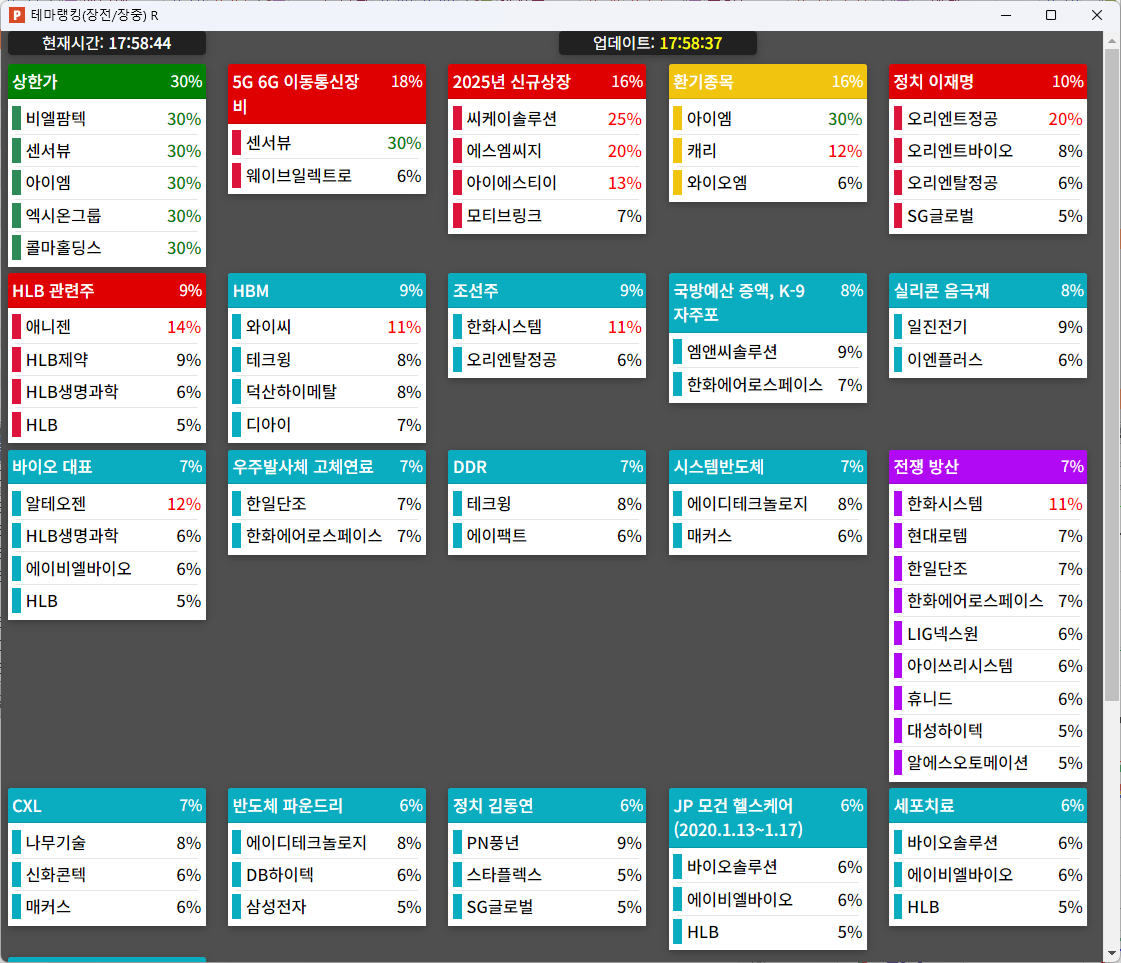Click the CXL theme header

(107, 806)
